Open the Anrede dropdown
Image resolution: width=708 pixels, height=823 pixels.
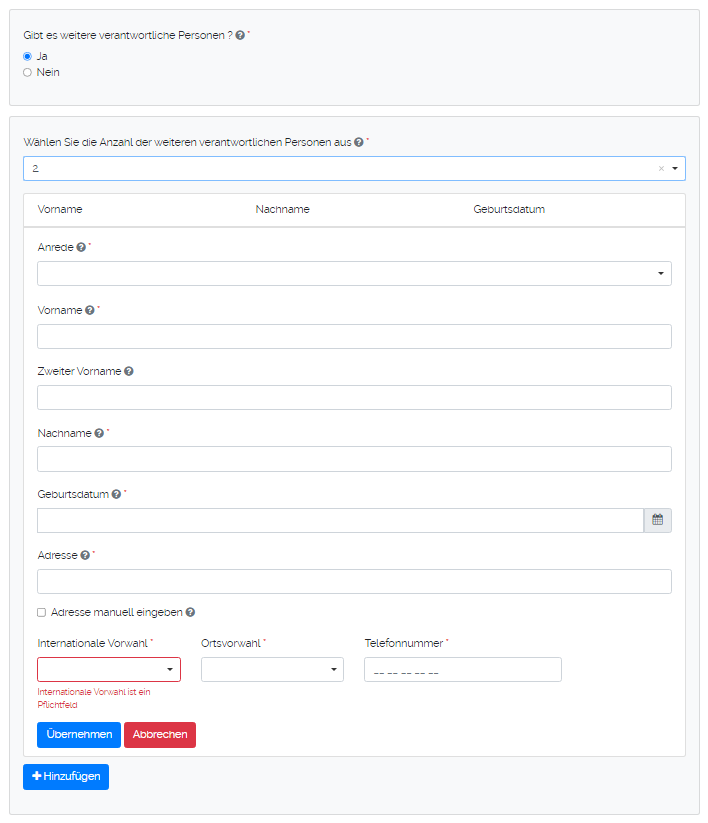click(354, 274)
